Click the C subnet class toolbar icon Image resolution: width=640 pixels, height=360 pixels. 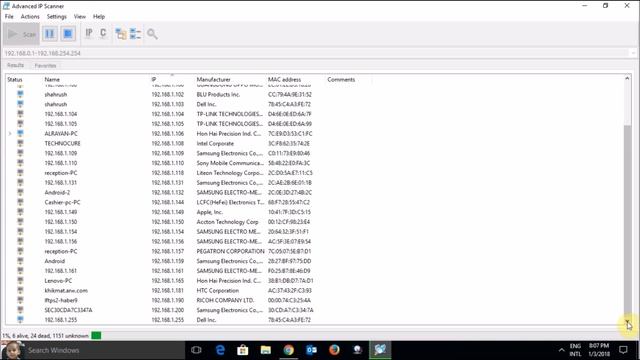click(103, 33)
